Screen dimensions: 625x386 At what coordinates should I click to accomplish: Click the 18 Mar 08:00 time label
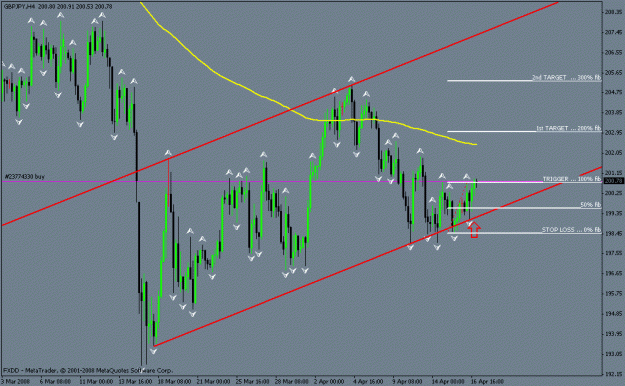click(174, 382)
